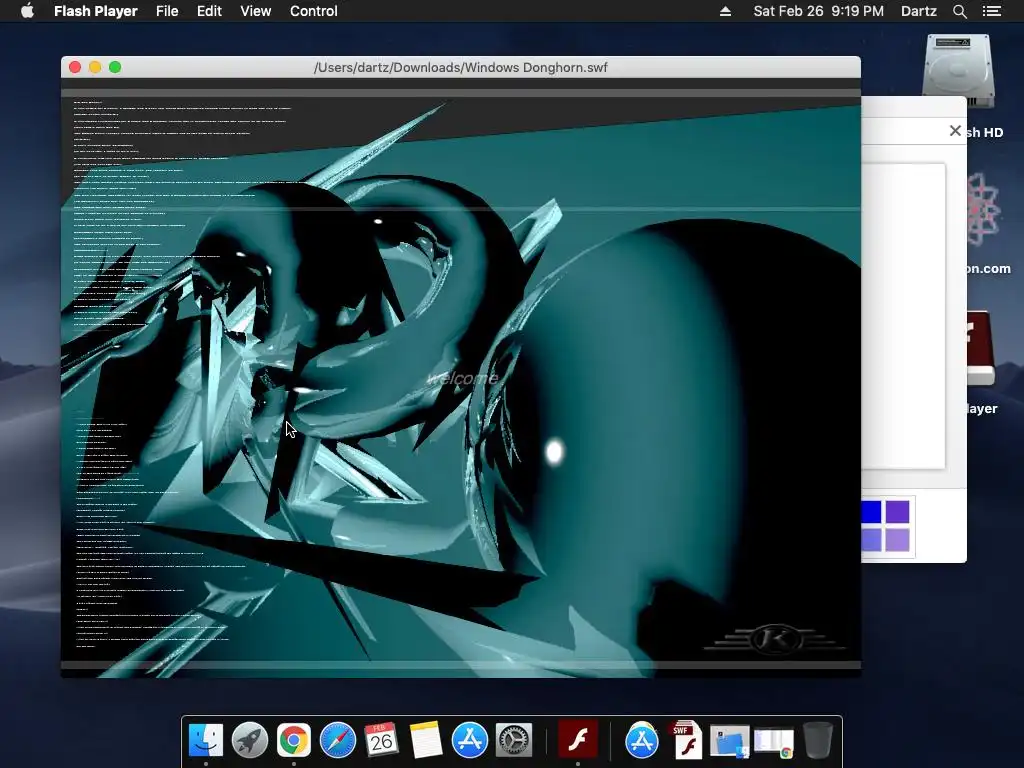Launch Launchpad rocket icon in Dock
1024x768 pixels.
coord(249,740)
